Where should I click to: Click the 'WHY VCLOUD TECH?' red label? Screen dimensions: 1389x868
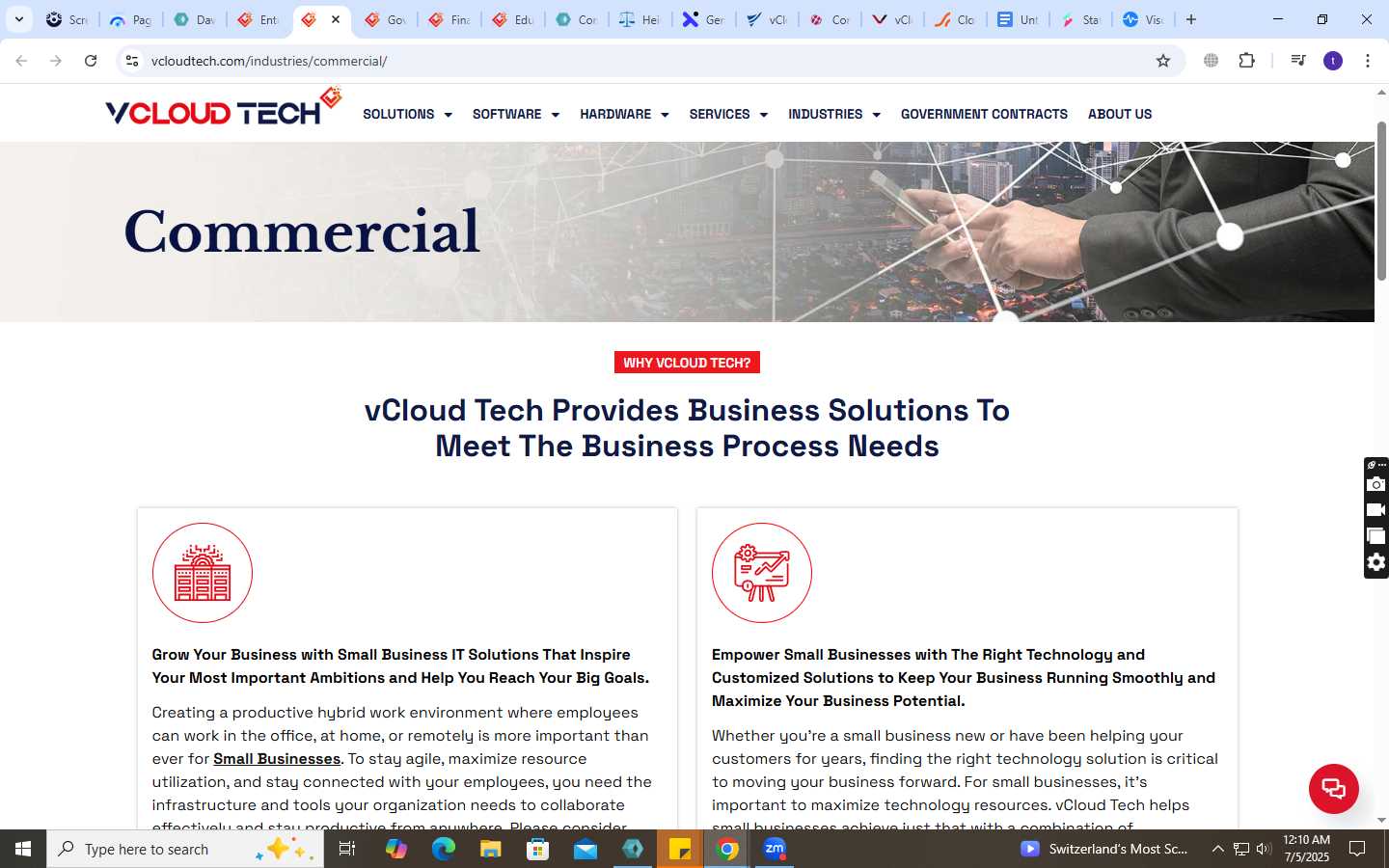tap(687, 363)
